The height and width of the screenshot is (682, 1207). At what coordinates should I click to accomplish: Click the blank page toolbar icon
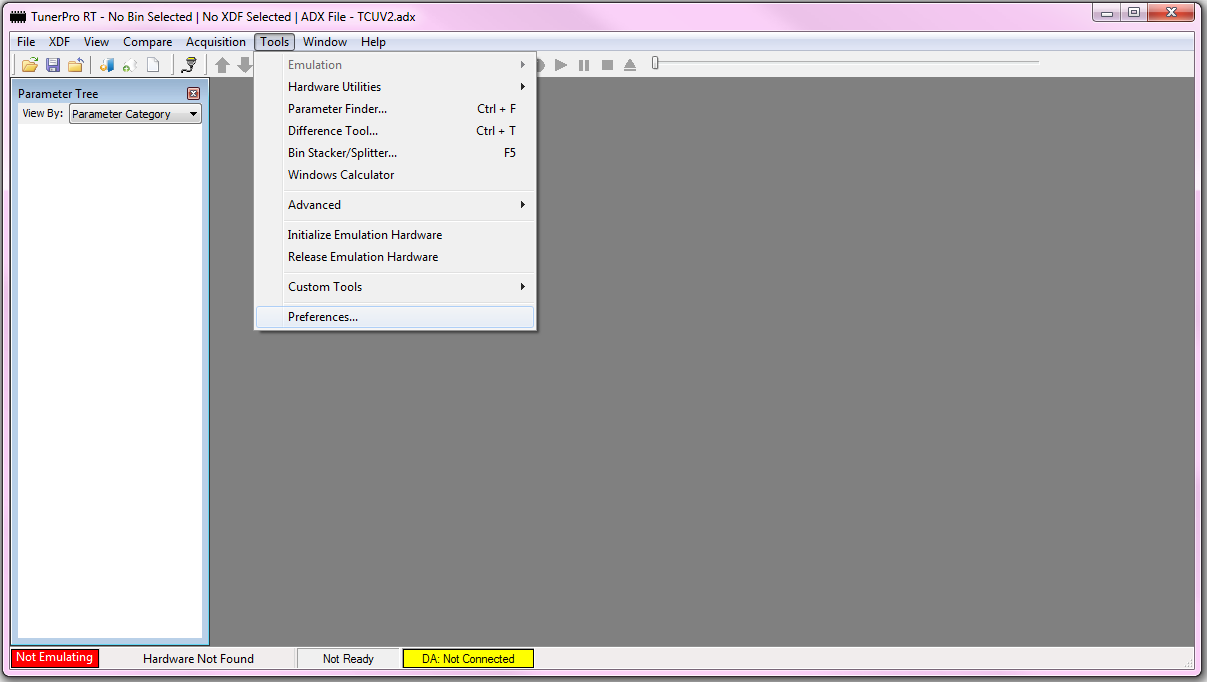tap(153, 65)
